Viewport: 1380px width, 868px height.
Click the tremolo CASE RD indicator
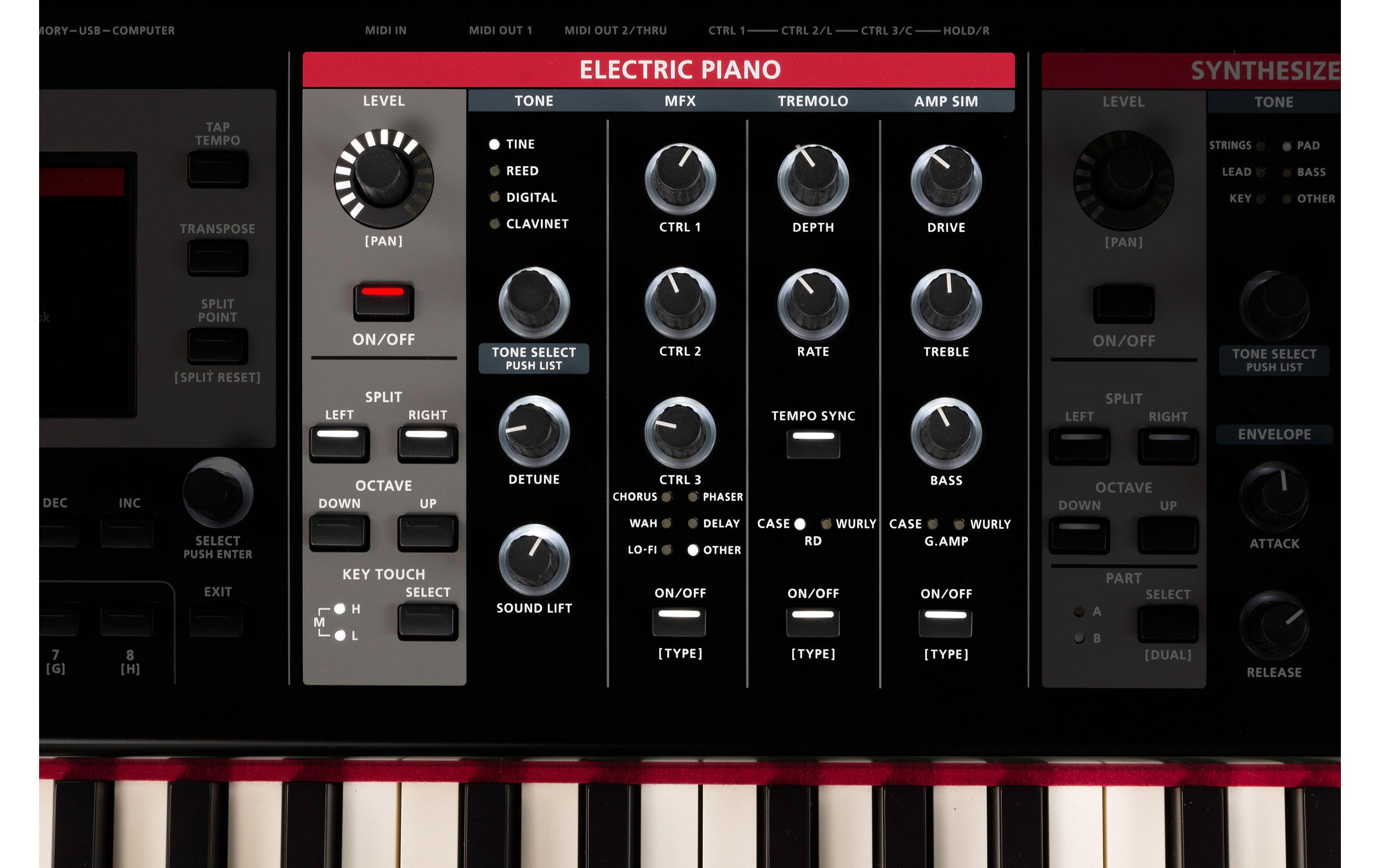(799, 524)
